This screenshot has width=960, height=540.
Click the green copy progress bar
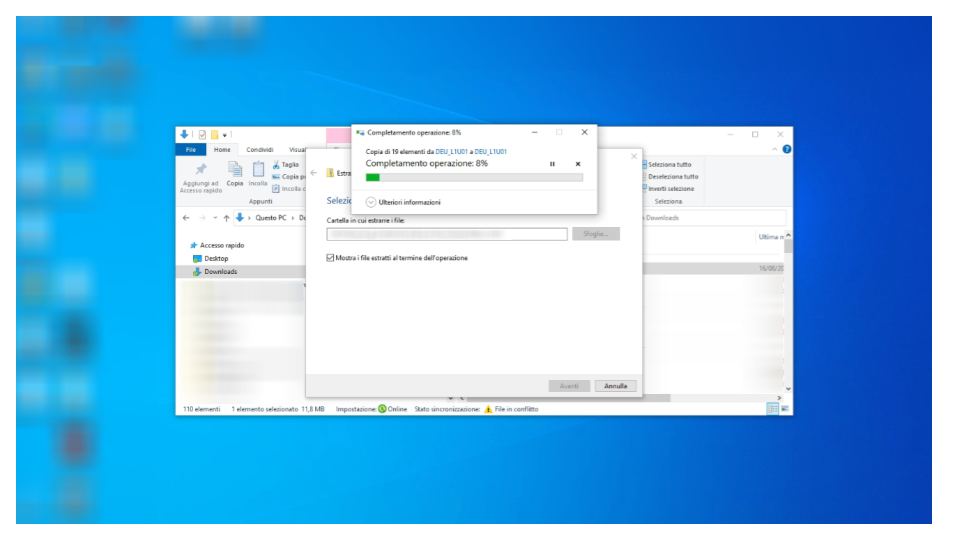tap(474, 178)
